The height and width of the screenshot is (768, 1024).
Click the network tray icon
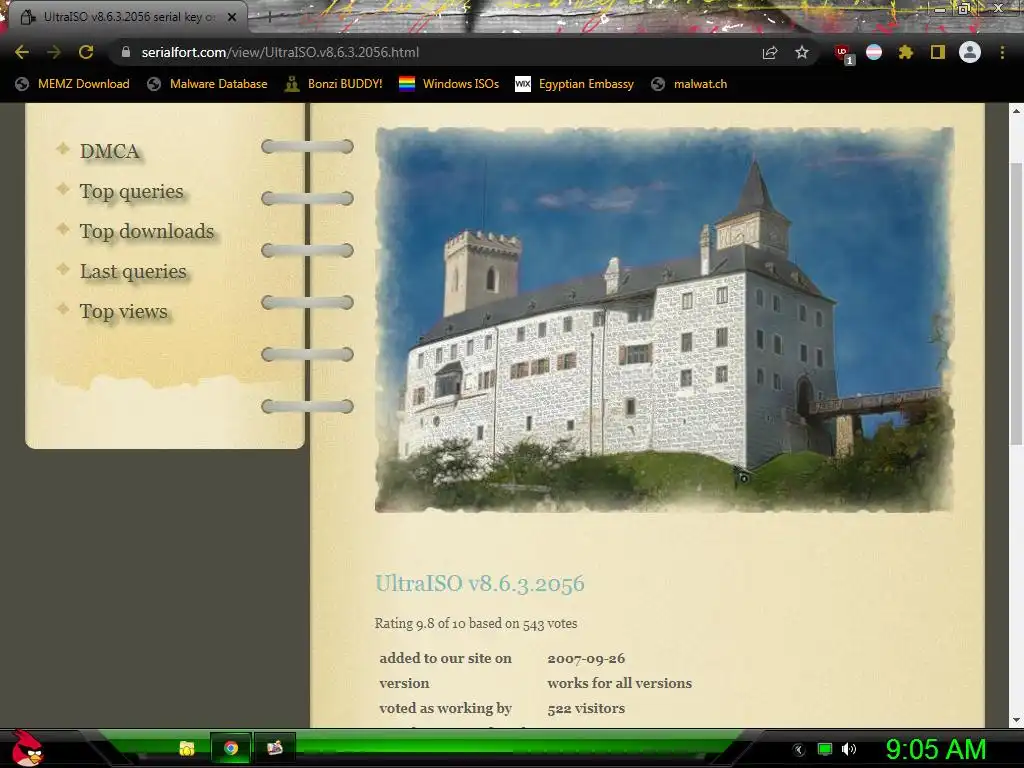tap(825, 749)
